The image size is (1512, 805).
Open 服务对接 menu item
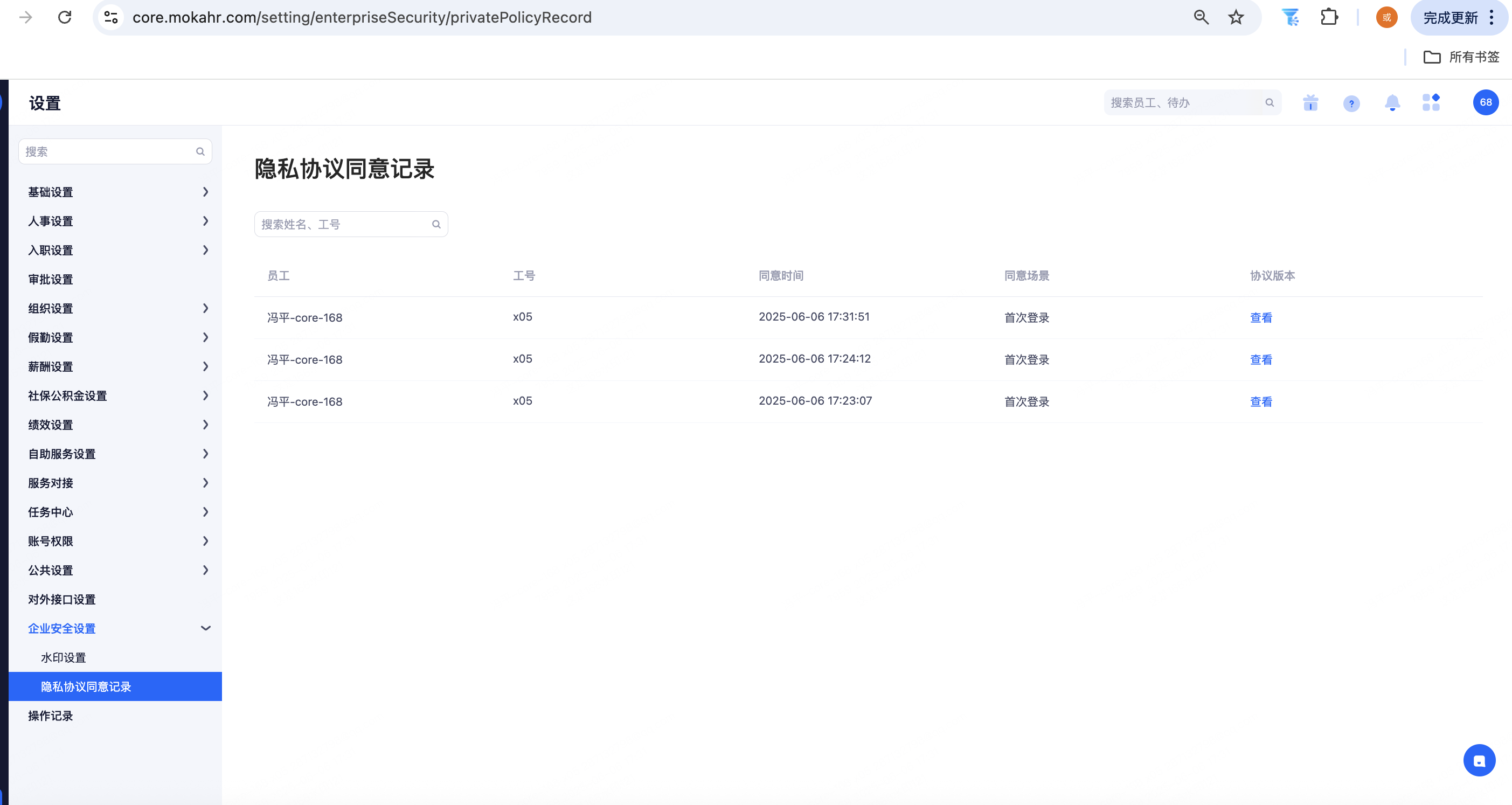pos(115,482)
